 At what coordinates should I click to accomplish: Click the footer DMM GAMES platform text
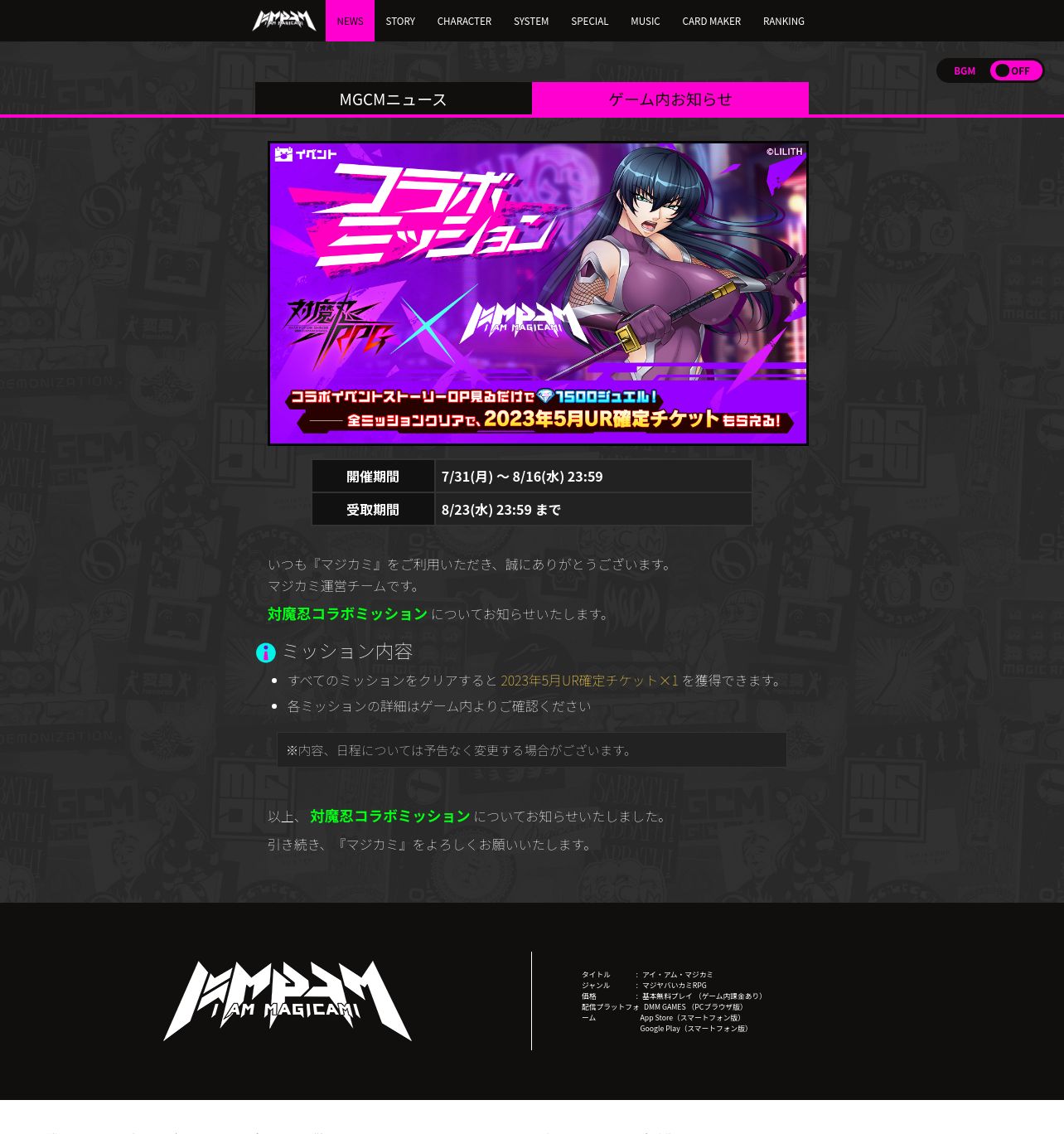click(694, 1007)
